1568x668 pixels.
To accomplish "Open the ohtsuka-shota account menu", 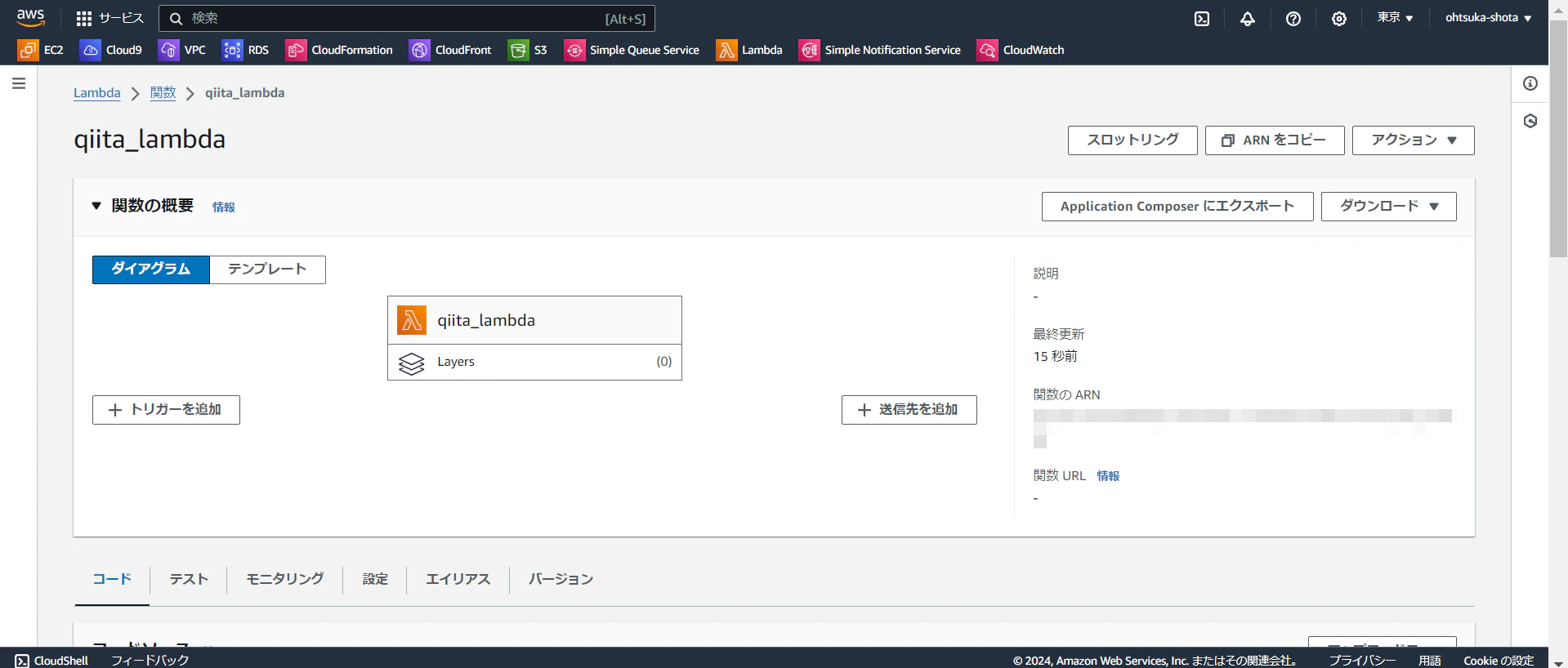I will click(x=1488, y=17).
